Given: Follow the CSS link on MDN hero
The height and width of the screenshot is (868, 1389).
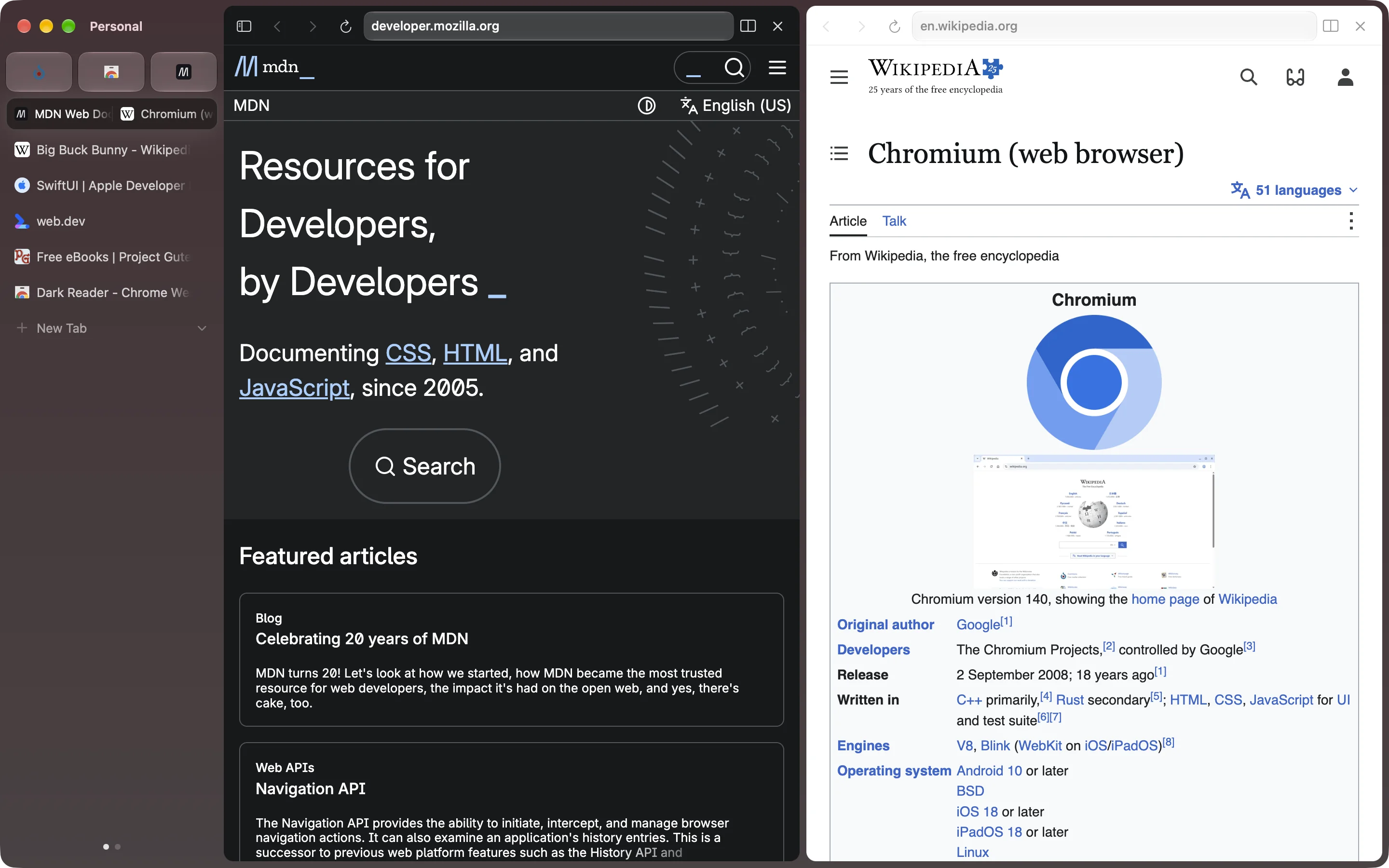Looking at the screenshot, I should tap(408, 353).
